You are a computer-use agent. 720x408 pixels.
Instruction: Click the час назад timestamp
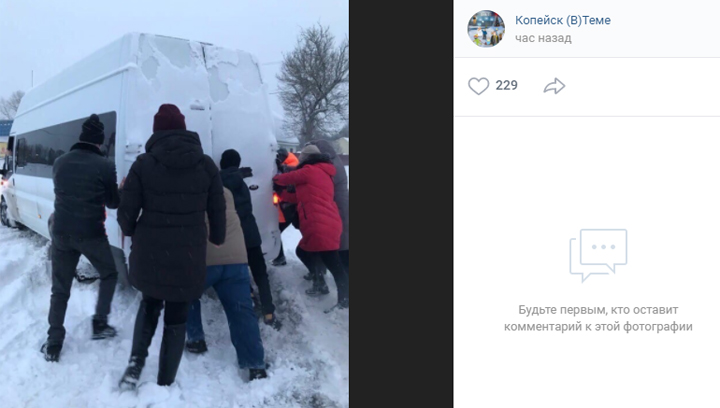pos(543,38)
